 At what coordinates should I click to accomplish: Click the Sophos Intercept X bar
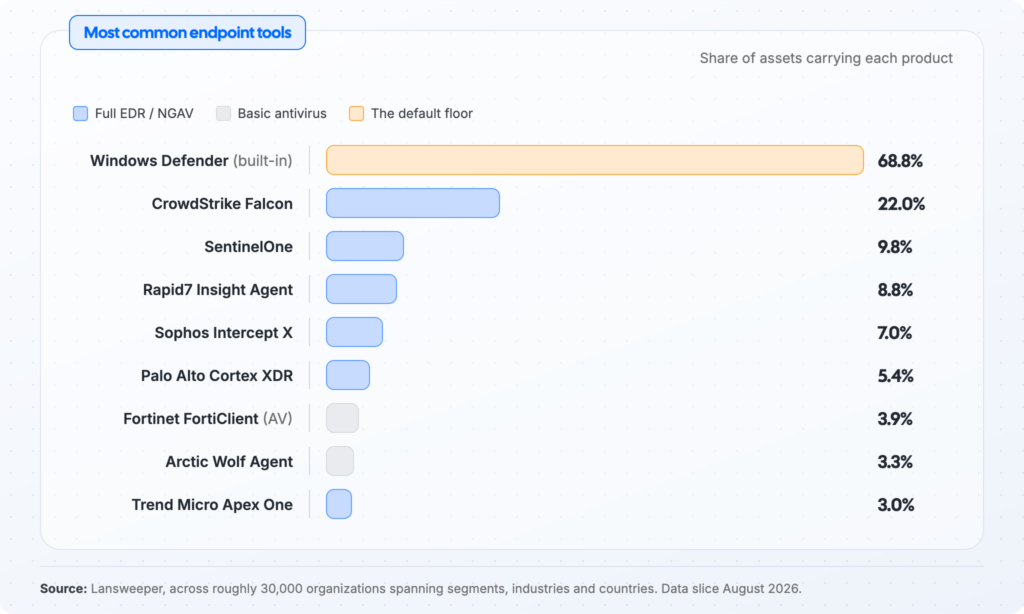355,332
